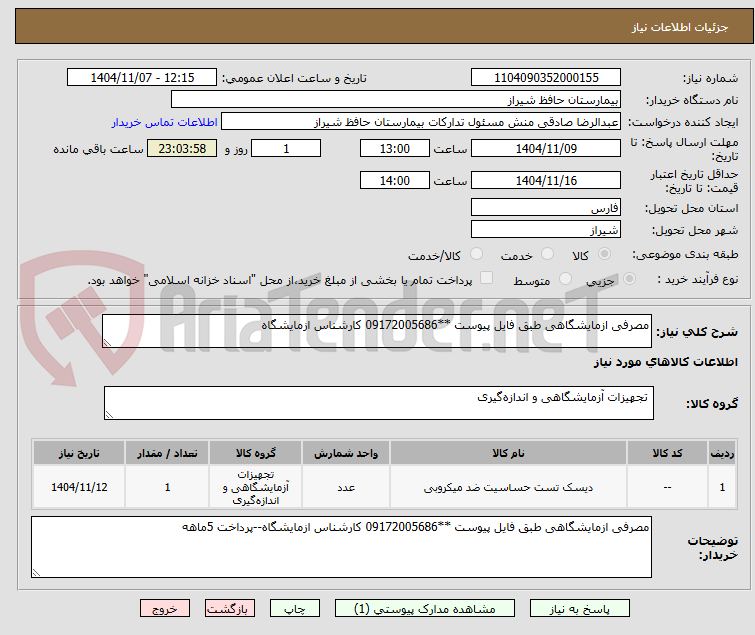Click the اطلاعات کالاهای مورد نیاز heading
This screenshot has height=635, width=755.
[x=665, y=362]
